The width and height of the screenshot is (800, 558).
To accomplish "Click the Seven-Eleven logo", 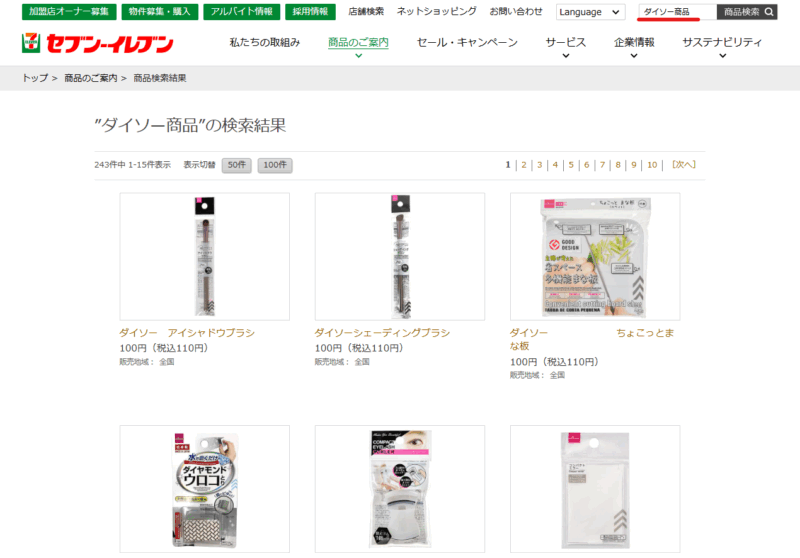I will click(x=97, y=43).
